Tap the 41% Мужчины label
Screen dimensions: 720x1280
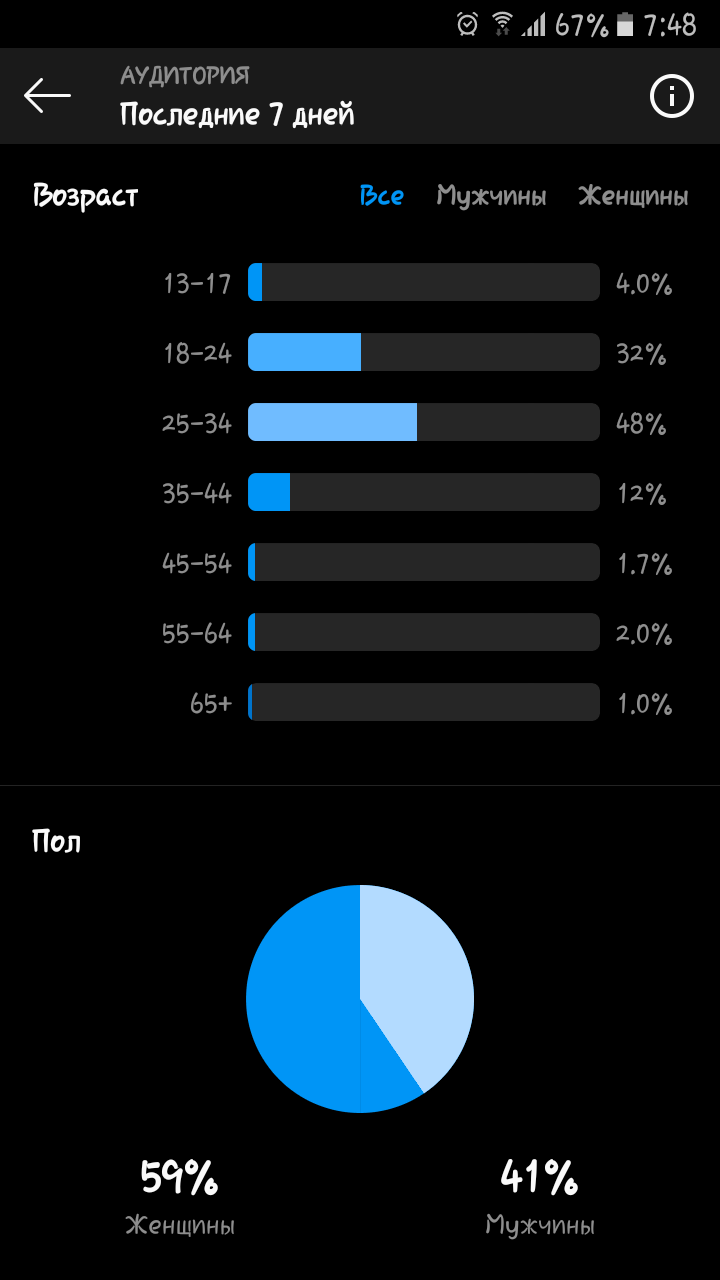[x=540, y=1197]
